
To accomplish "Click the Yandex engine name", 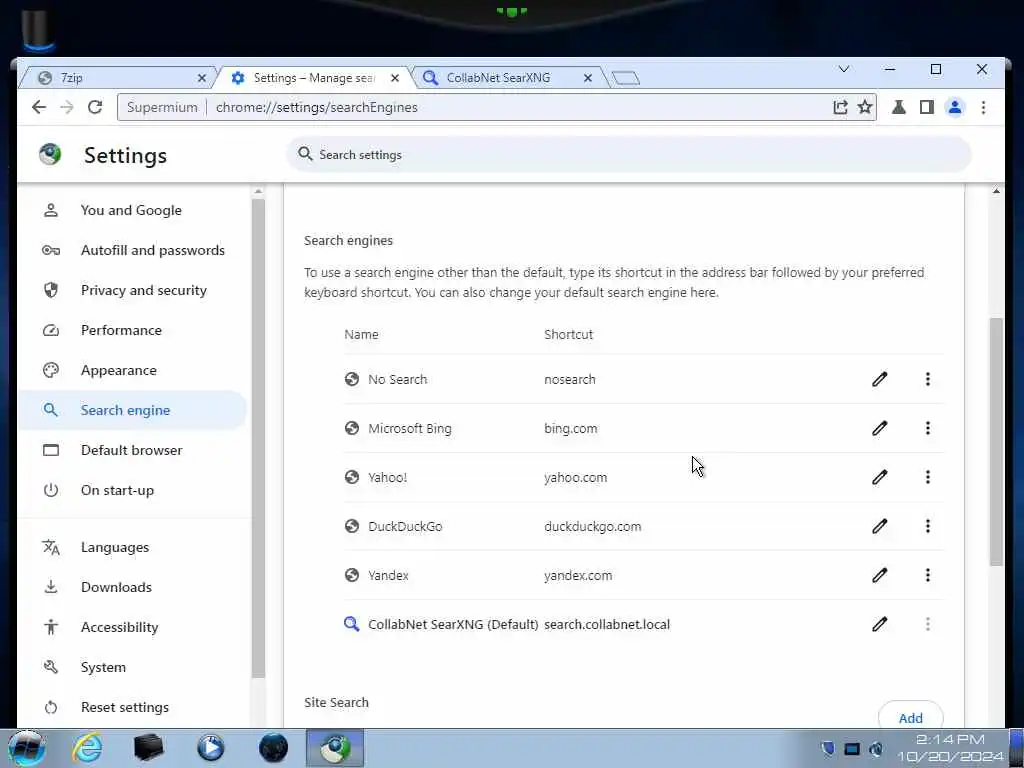I will click(388, 575).
